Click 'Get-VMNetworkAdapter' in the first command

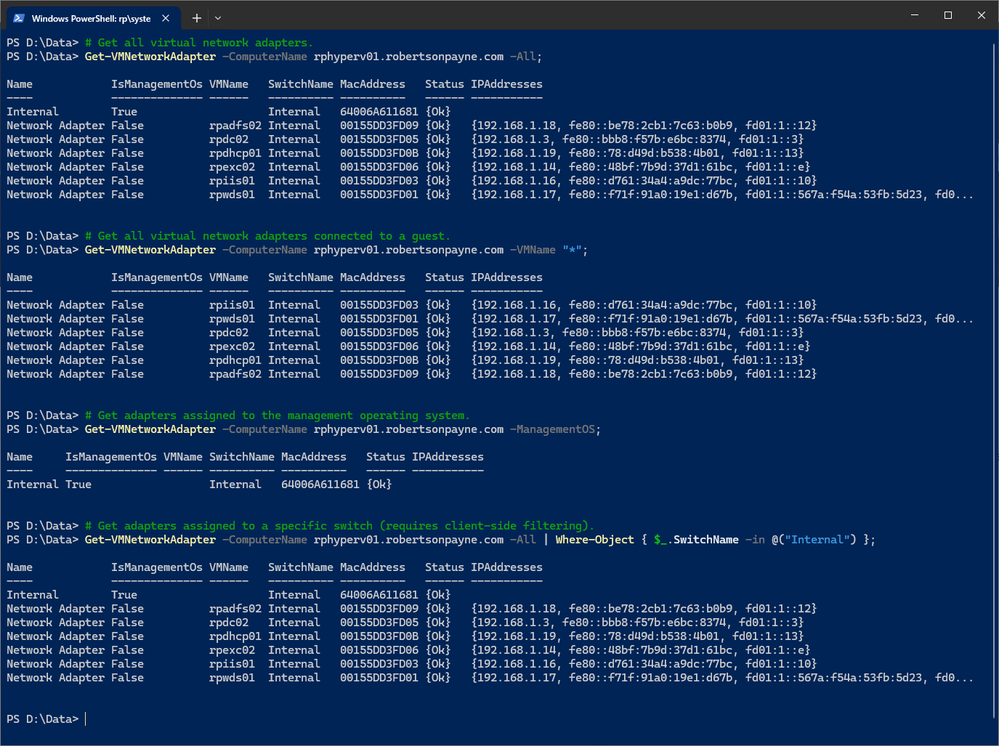[150, 57]
